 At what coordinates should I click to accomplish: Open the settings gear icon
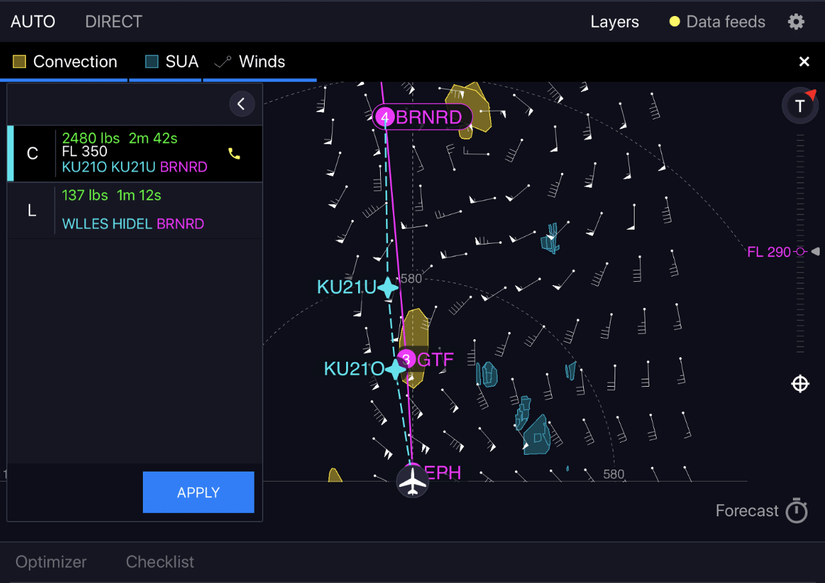(796, 22)
